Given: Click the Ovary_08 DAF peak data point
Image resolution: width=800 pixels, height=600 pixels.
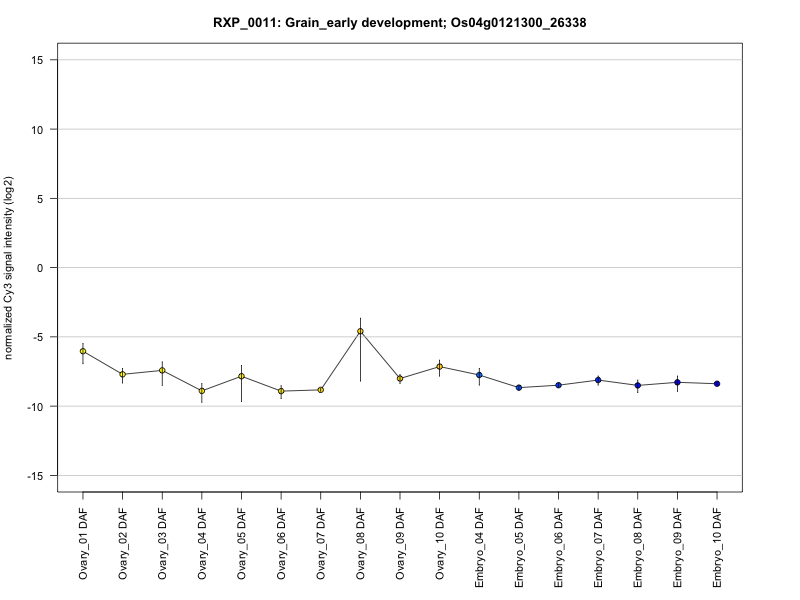Looking at the screenshot, I should coord(360,331).
